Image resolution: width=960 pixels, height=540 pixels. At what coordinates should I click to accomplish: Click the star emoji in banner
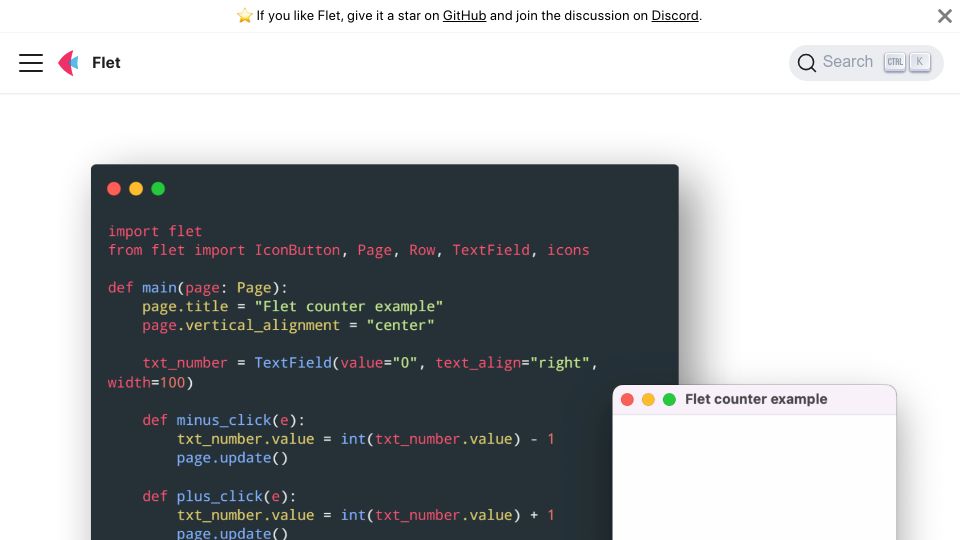pyautogui.click(x=244, y=16)
